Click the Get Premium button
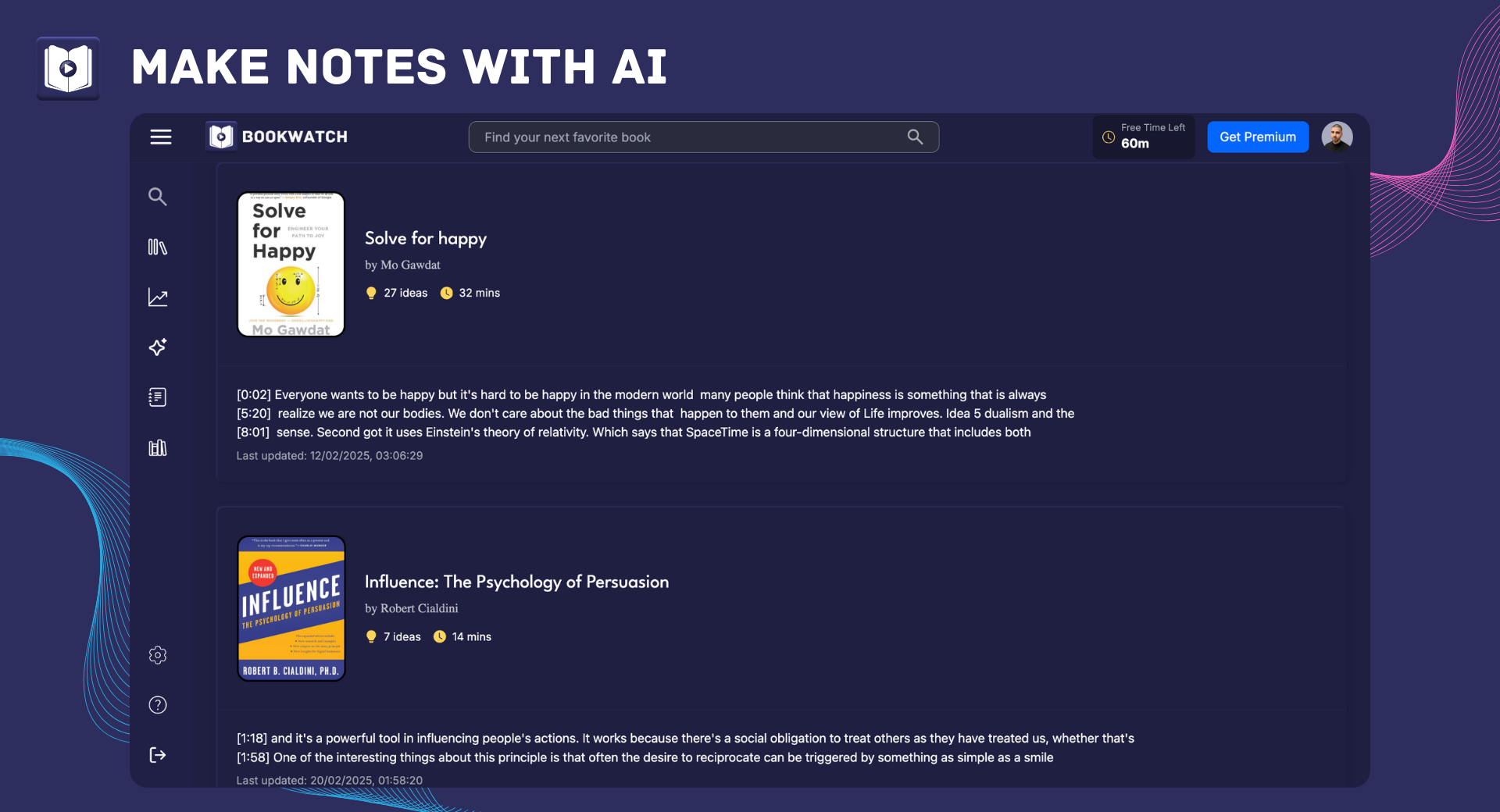 pyautogui.click(x=1257, y=137)
